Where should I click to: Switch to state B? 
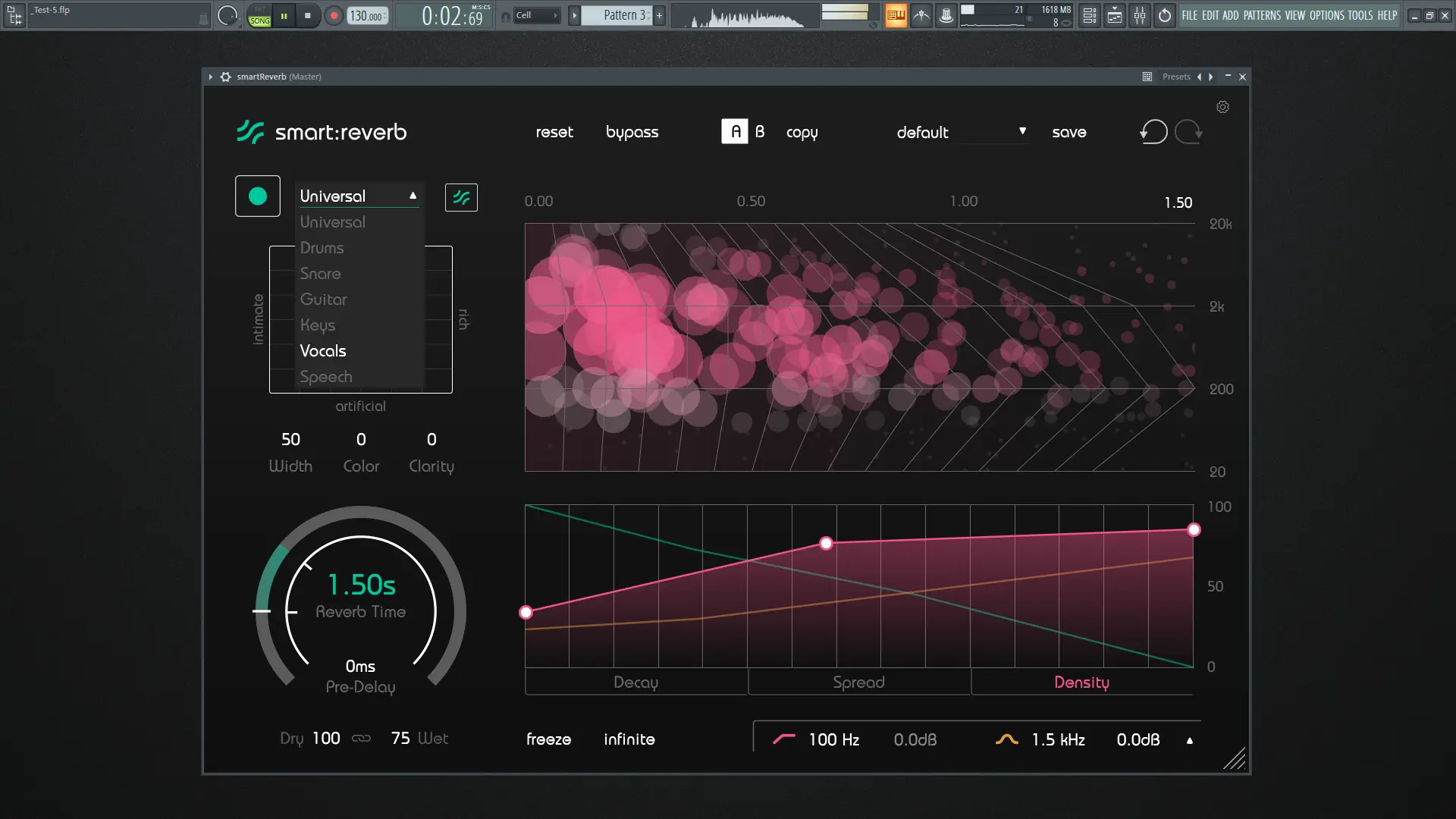(x=760, y=132)
